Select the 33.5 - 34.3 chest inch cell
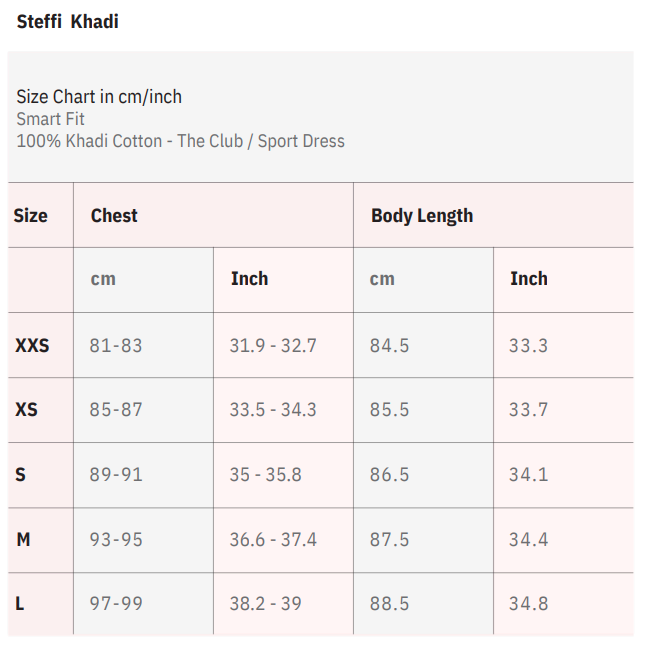 click(x=273, y=410)
